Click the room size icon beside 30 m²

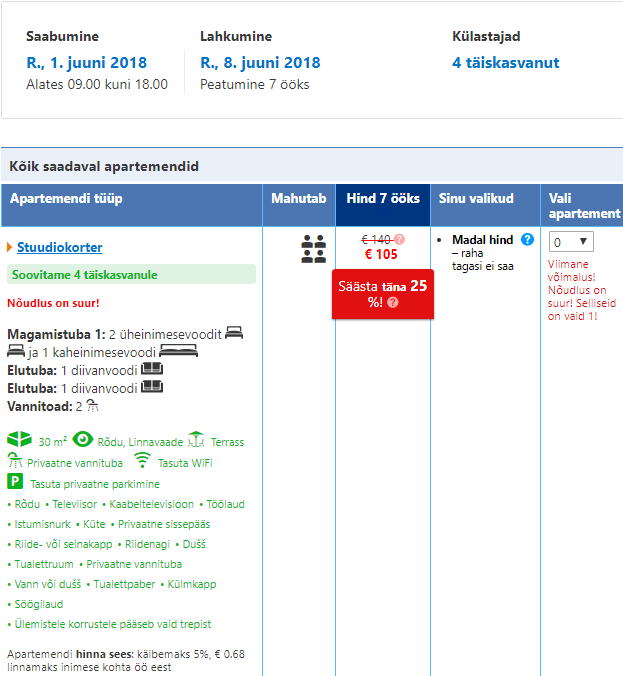19,439
